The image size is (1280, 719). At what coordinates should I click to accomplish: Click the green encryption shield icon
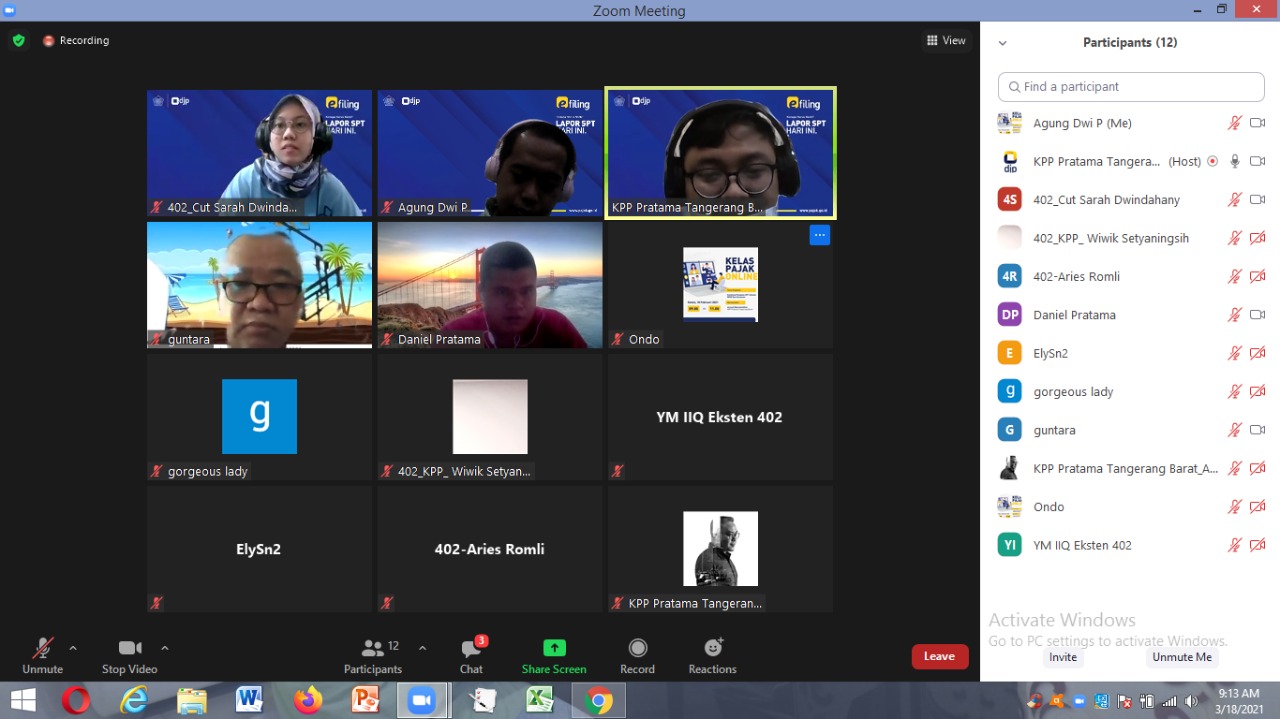pyautogui.click(x=19, y=41)
